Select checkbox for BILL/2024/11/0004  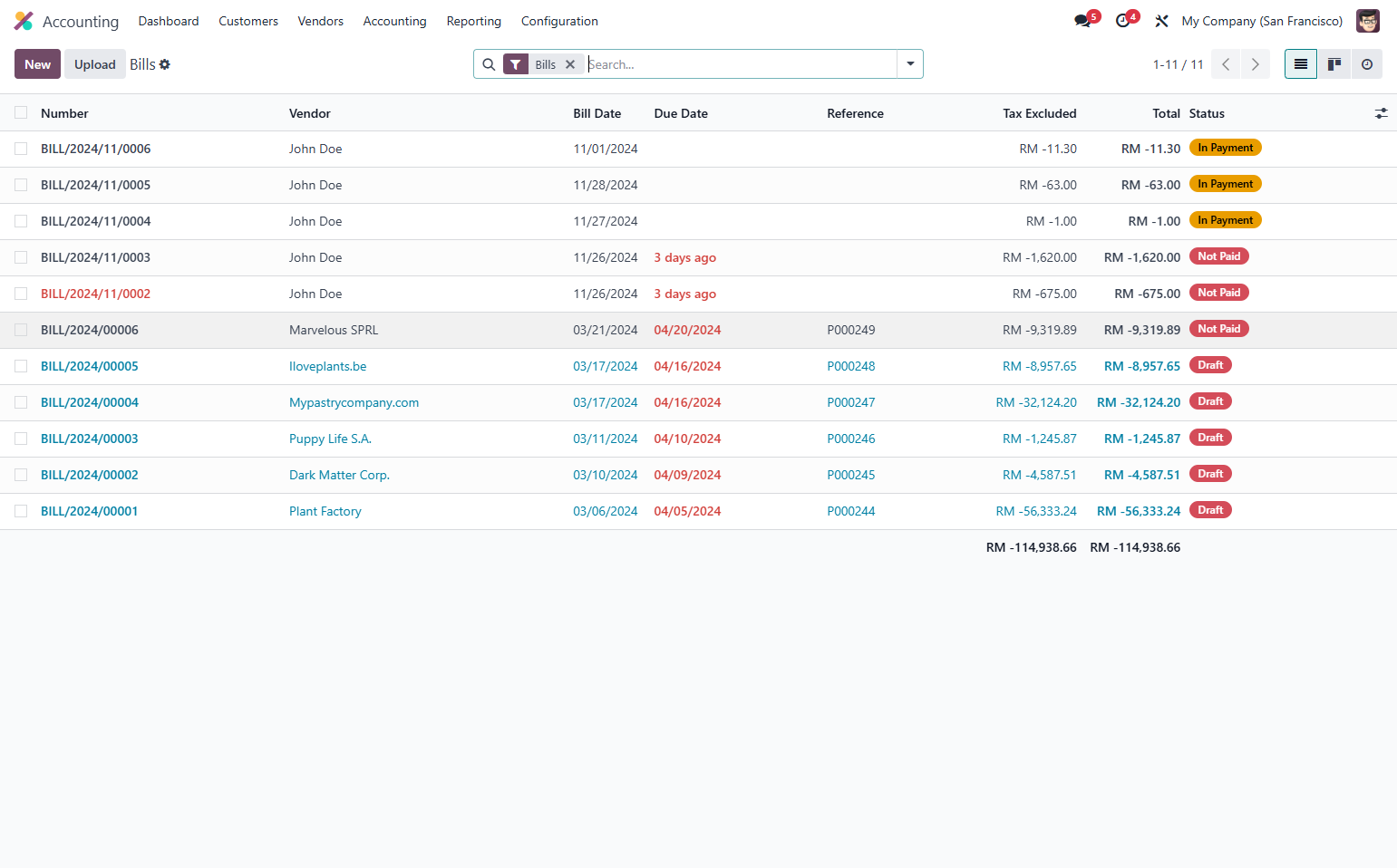click(21, 221)
